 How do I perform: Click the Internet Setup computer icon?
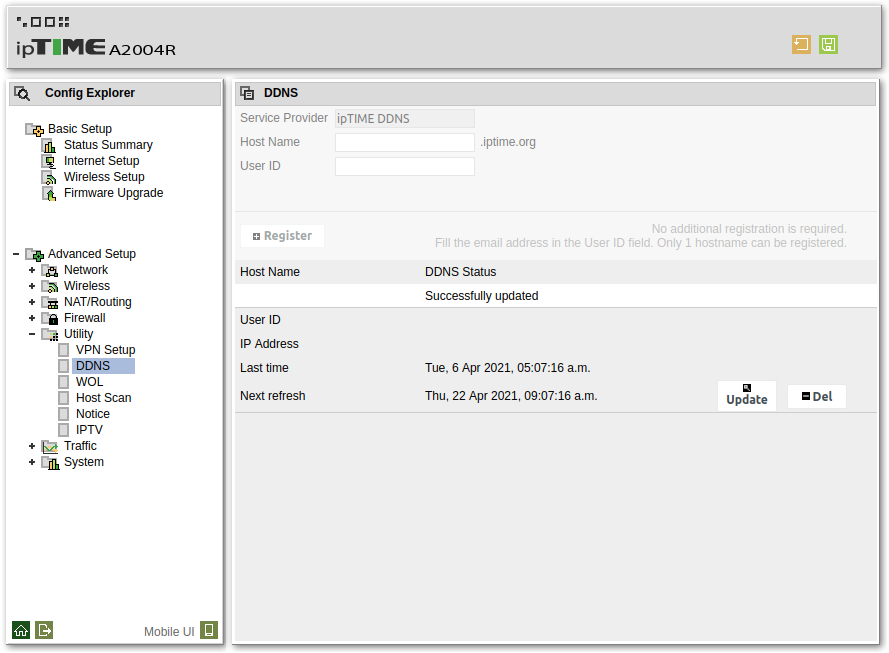click(49, 162)
